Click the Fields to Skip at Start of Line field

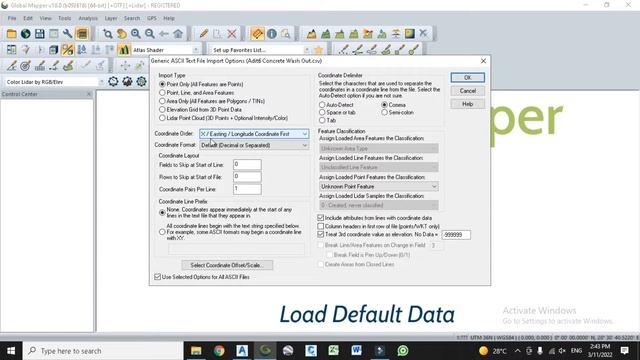pyautogui.click(x=247, y=164)
